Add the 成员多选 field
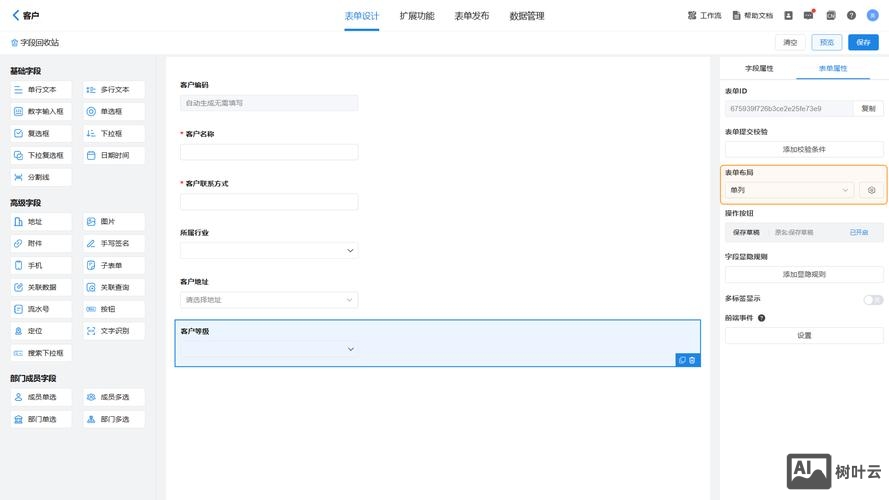This screenshot has height=500, width=889. pyautogui.click(x=113, y=397)
